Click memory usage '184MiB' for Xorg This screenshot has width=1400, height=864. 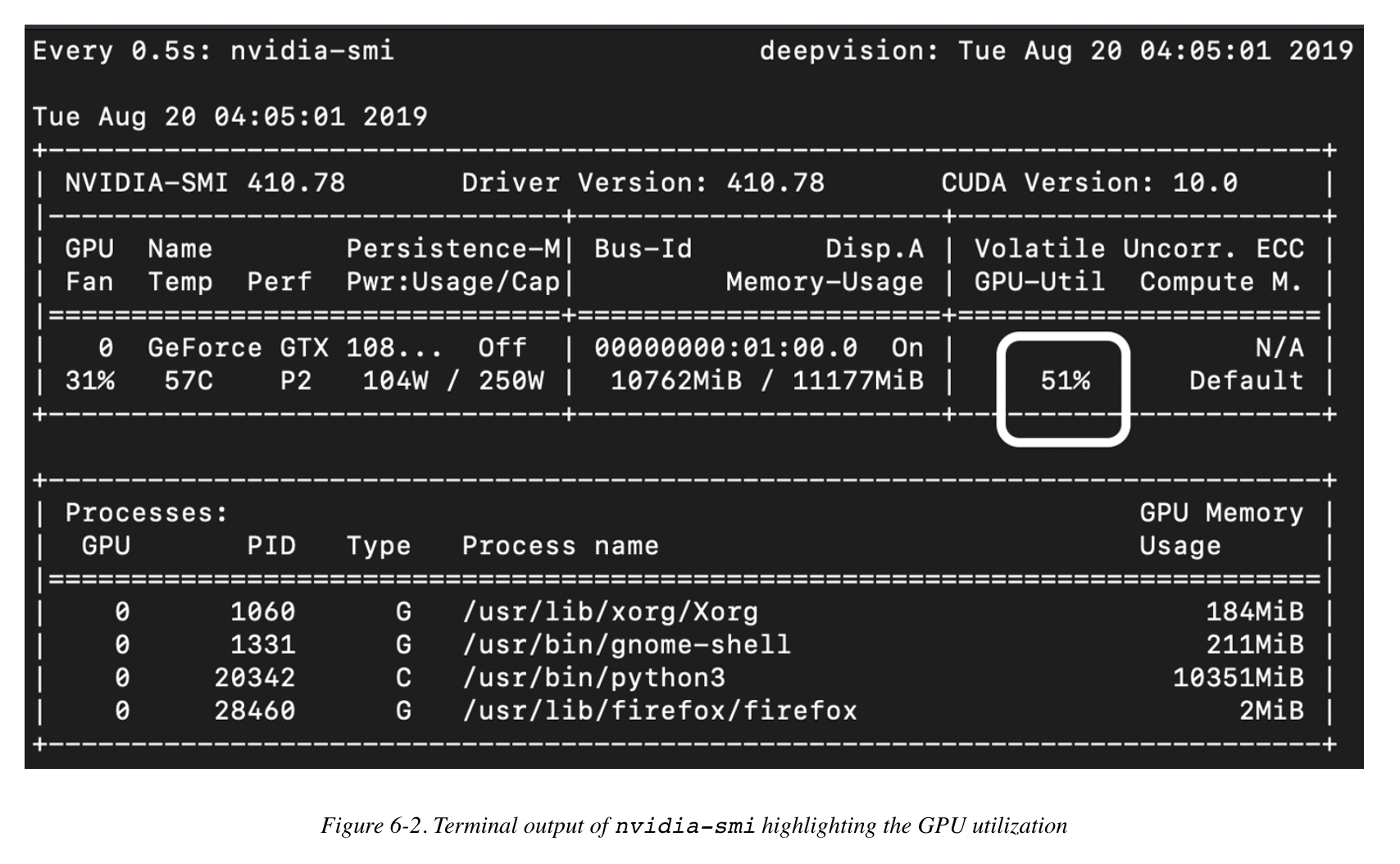[x=1254, y=612]
